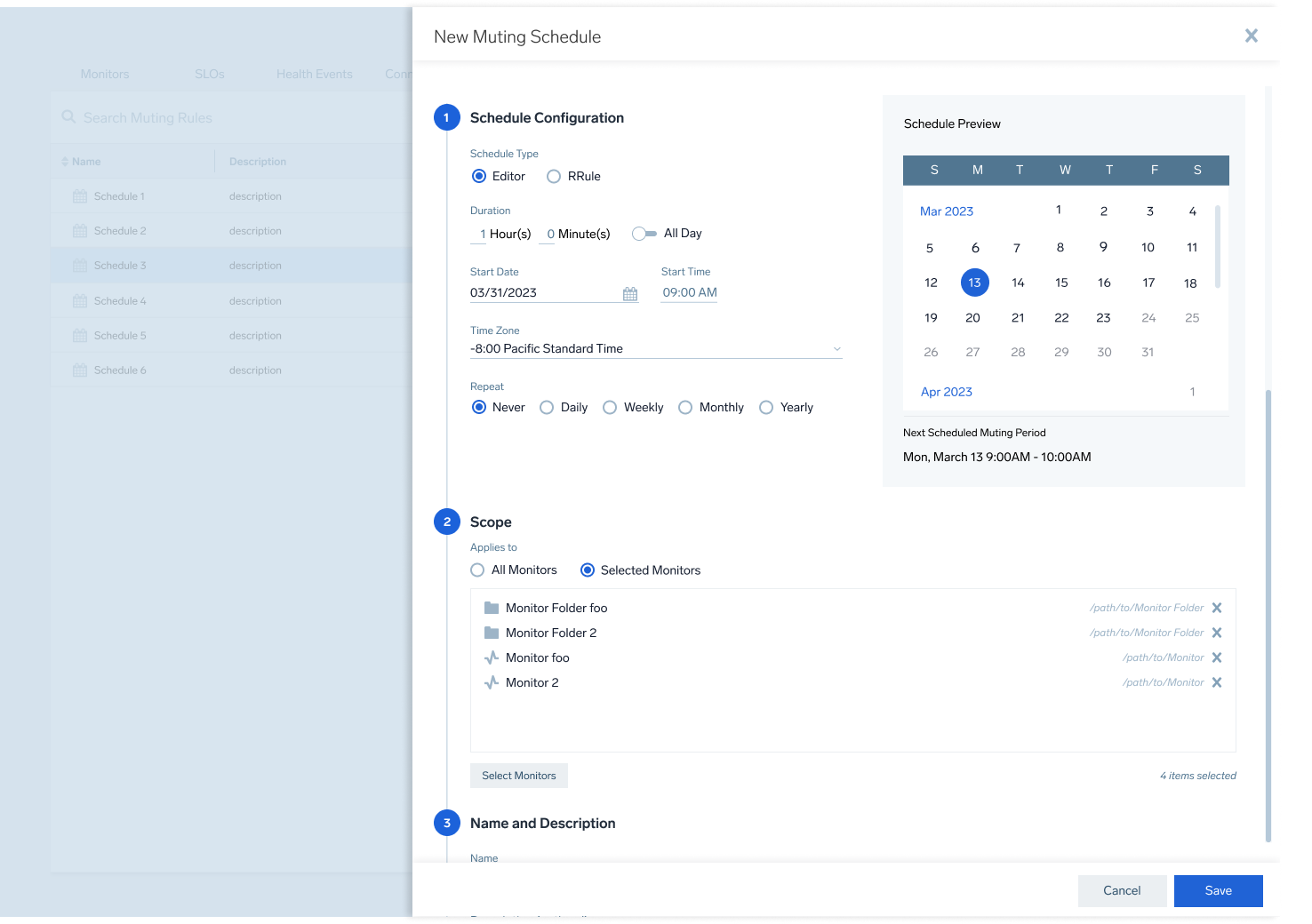Open the Health Events tab
This screenshot has height=924, width=1312.
click(x=314, y=74)
